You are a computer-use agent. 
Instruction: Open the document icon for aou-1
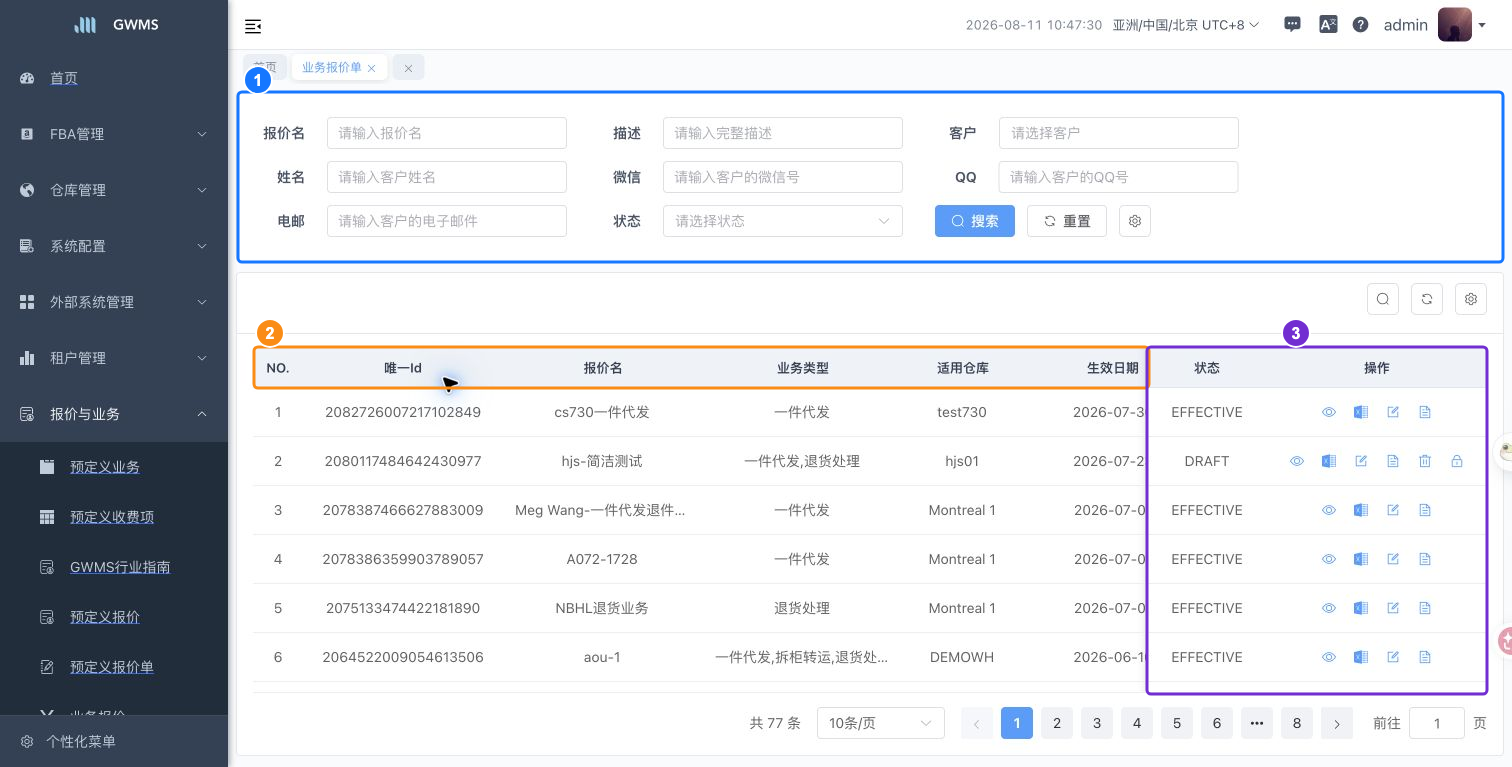coord(1425,657)
